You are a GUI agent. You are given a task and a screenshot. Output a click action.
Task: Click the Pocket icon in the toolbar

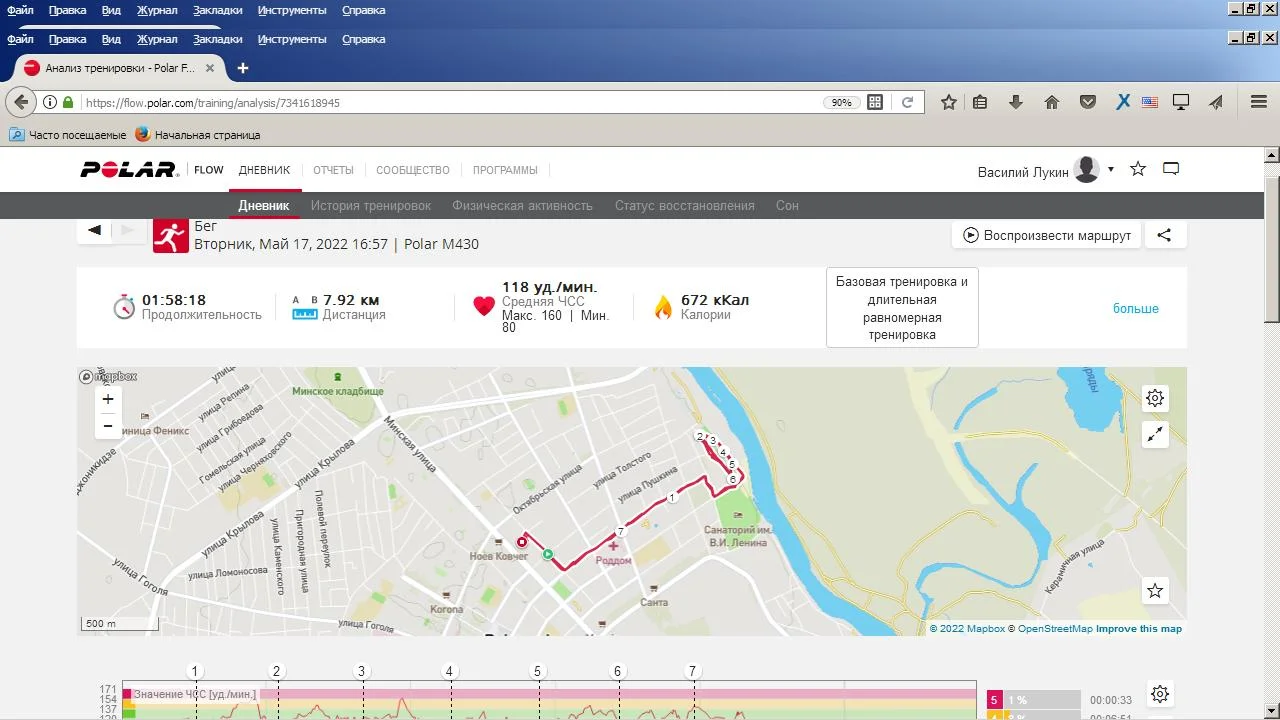(1088, 102)
